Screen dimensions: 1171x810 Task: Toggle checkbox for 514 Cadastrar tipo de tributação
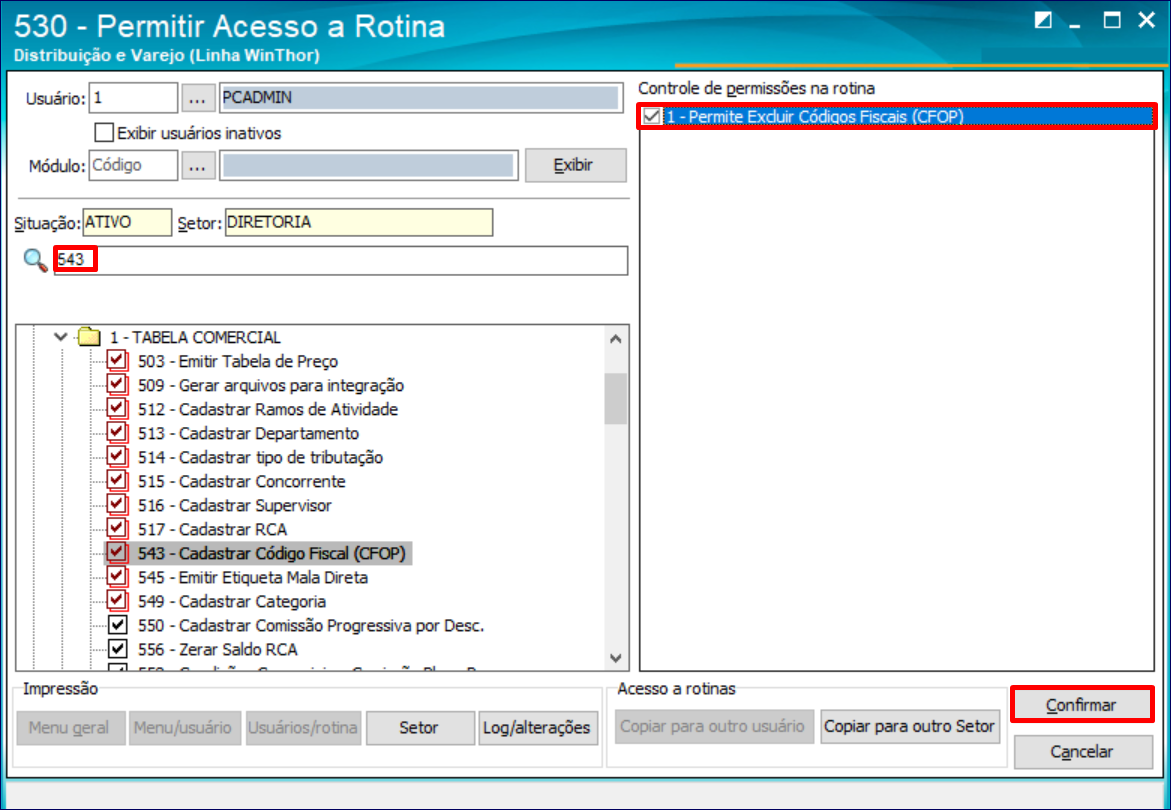click(117, 456)
